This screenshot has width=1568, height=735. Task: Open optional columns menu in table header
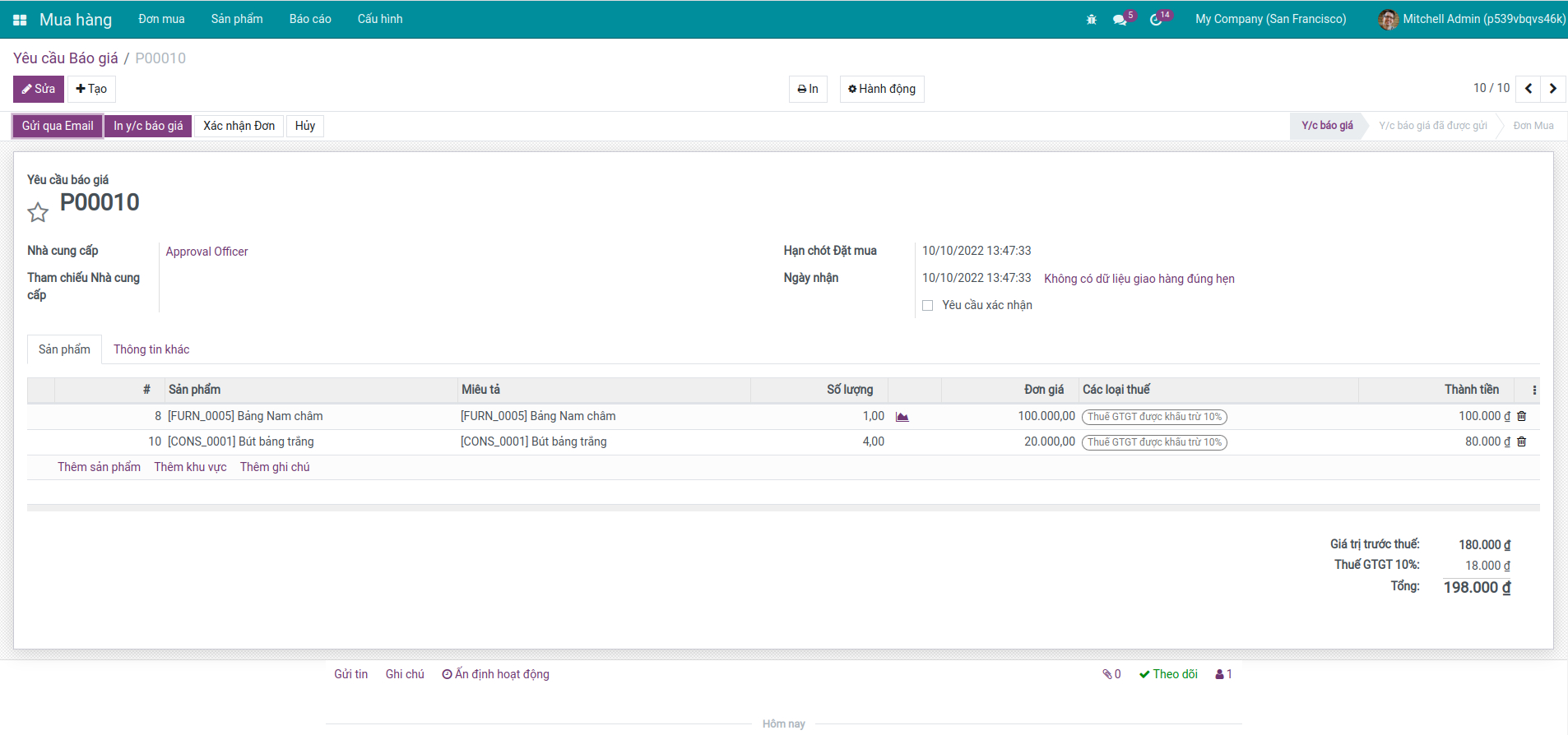coord(1534,391)
